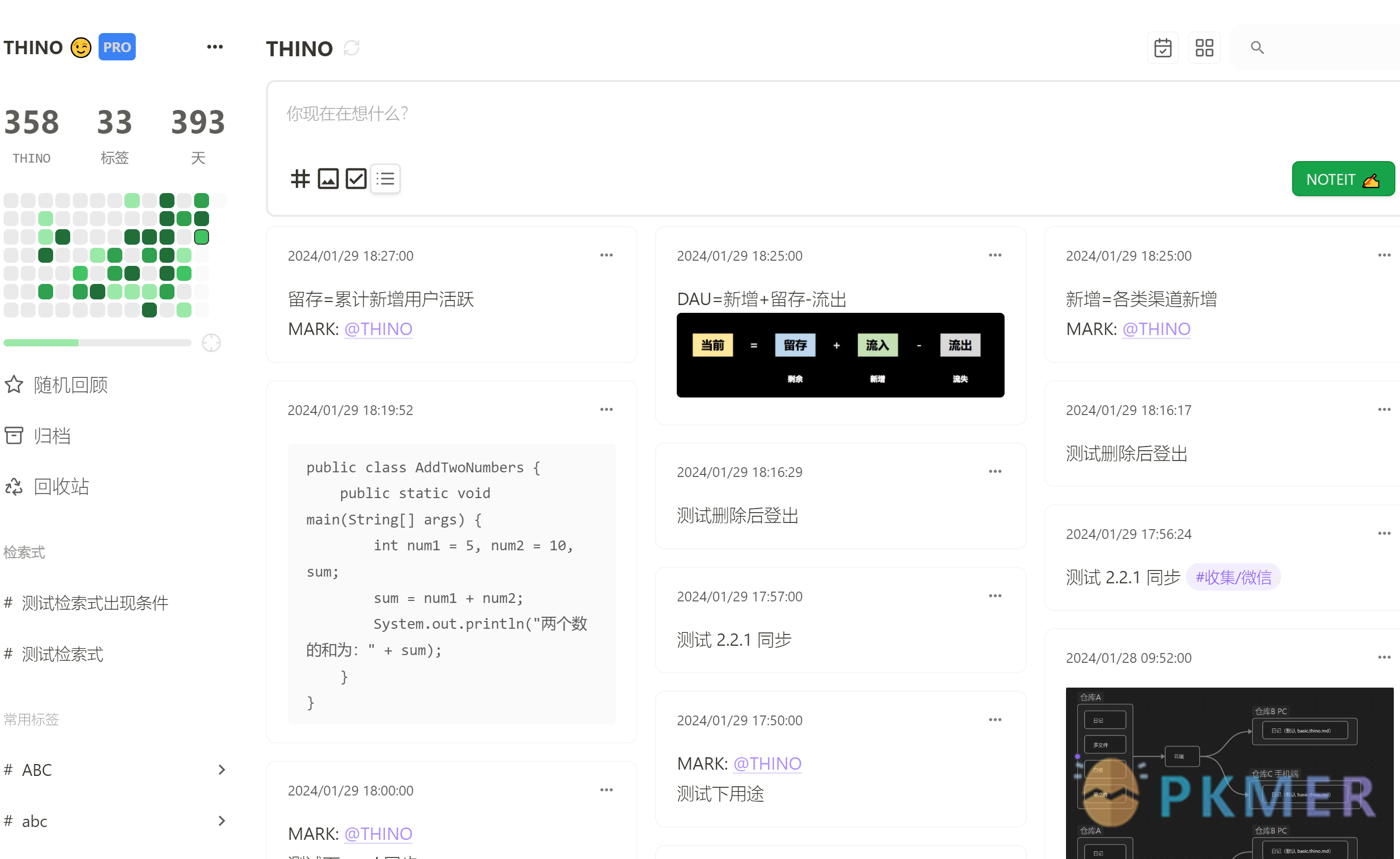The height and width of the screenshot is (859, 1400).
Task: Click the 358 THINO count stat
Action: click(x=32, y=136)
